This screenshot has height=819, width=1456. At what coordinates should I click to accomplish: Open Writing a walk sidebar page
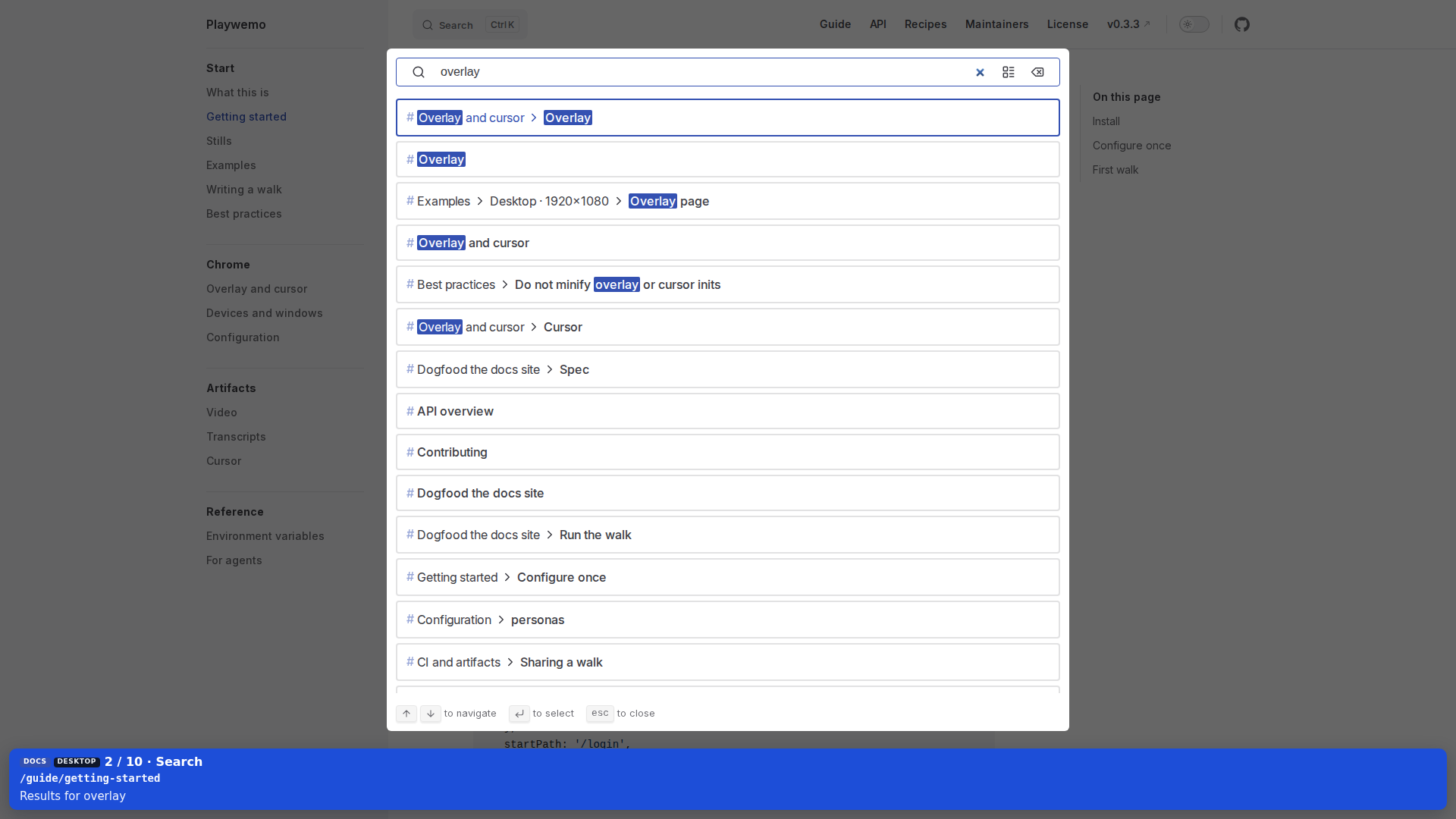244,190
